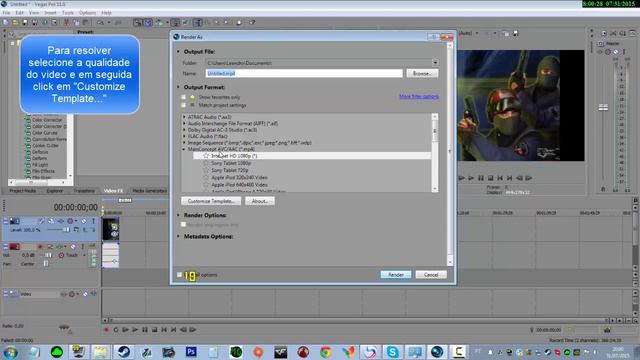Open Google Chrome from the taskbar
Viewport: 640px width, 360px height.
coord(325,352)
